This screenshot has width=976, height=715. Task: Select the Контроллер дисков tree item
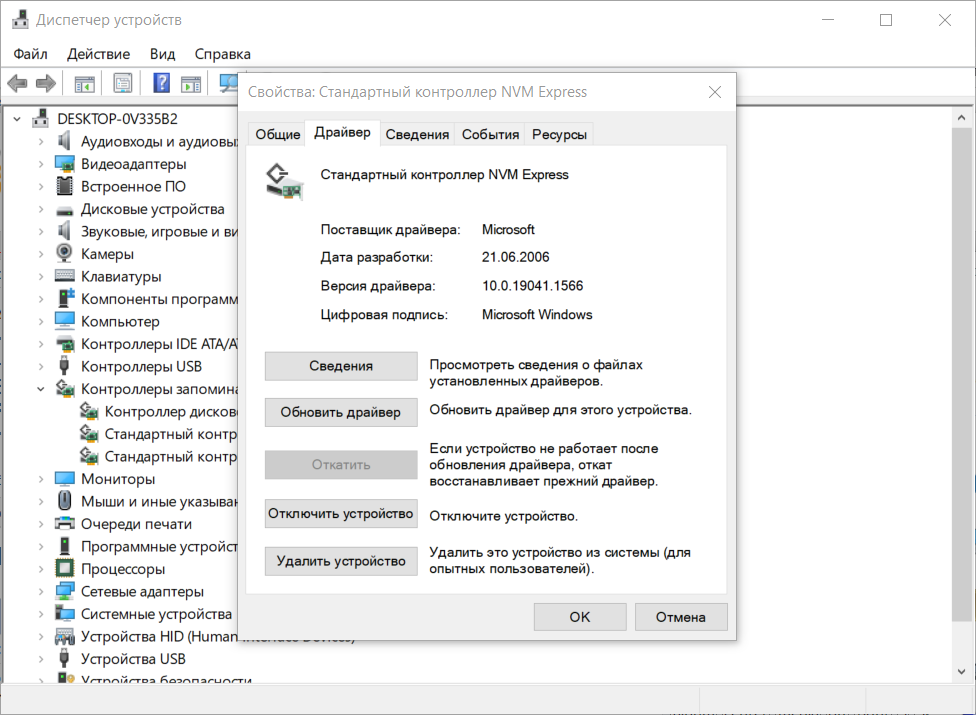(x=159, y=411)
